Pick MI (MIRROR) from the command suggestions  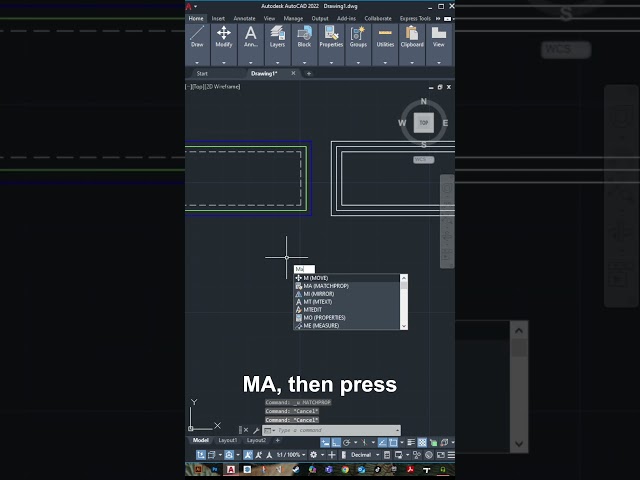pyautogui.click(x=347, y=294)
